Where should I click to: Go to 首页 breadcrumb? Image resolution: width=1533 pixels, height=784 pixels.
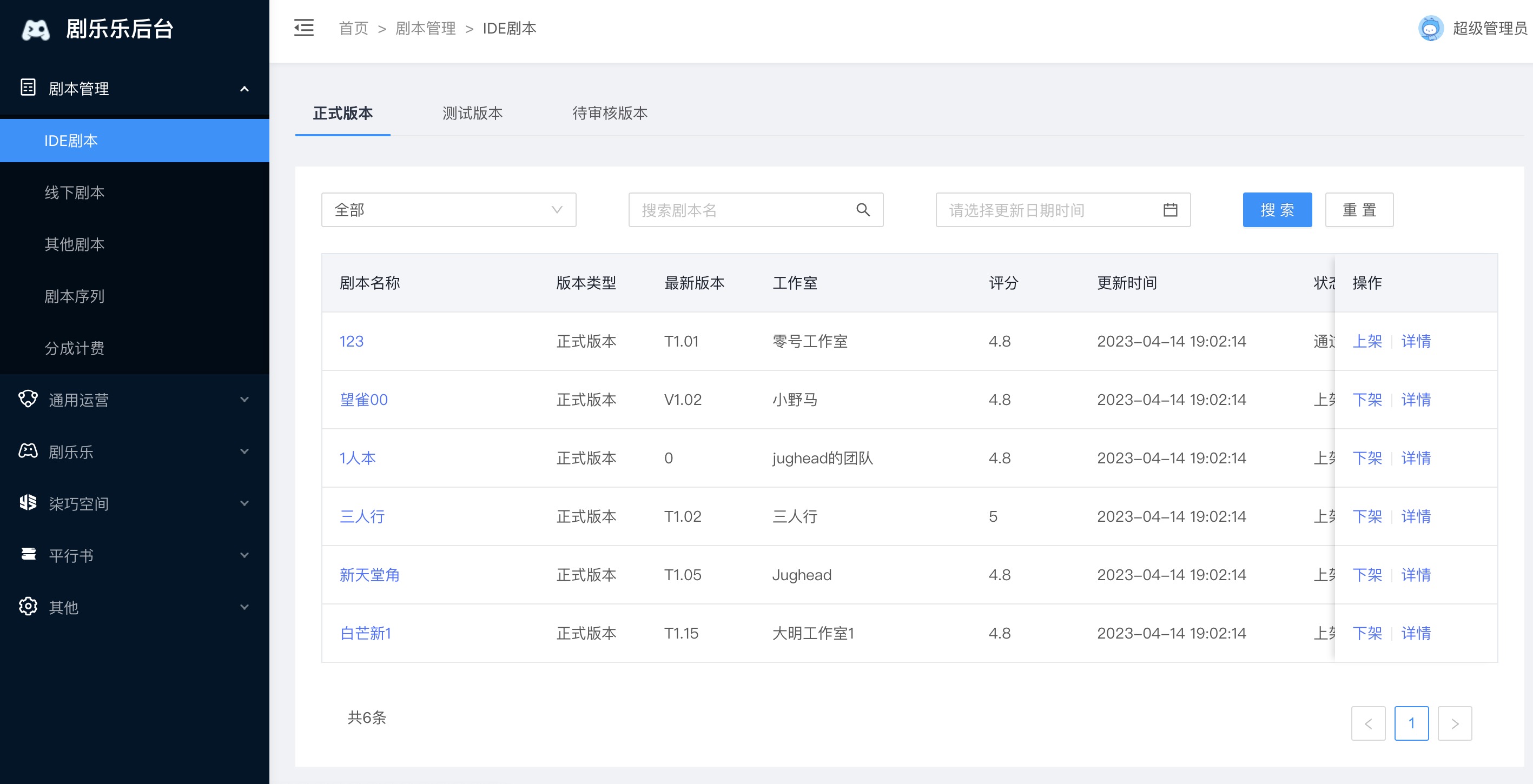click(x=353, y=28)
